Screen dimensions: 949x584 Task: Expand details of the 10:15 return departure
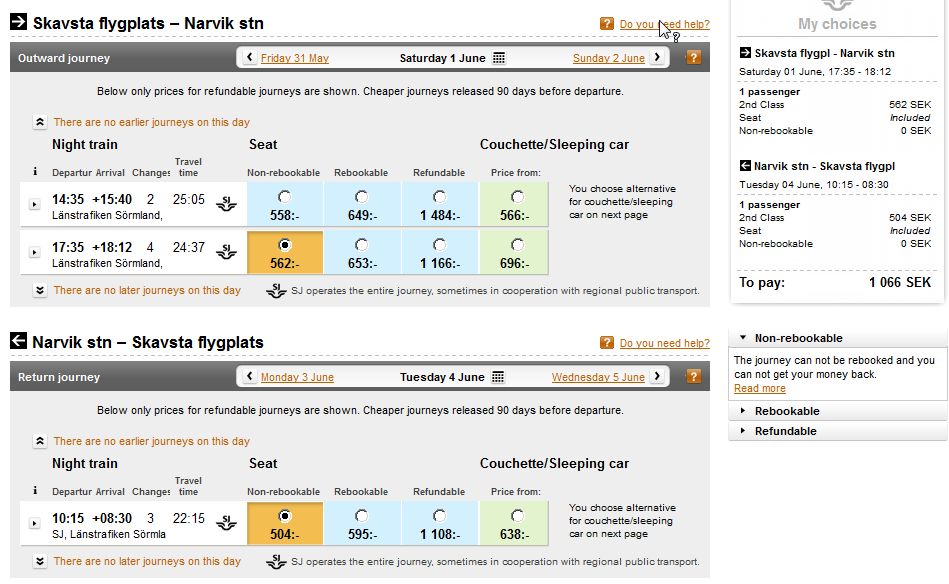(34, 523)
